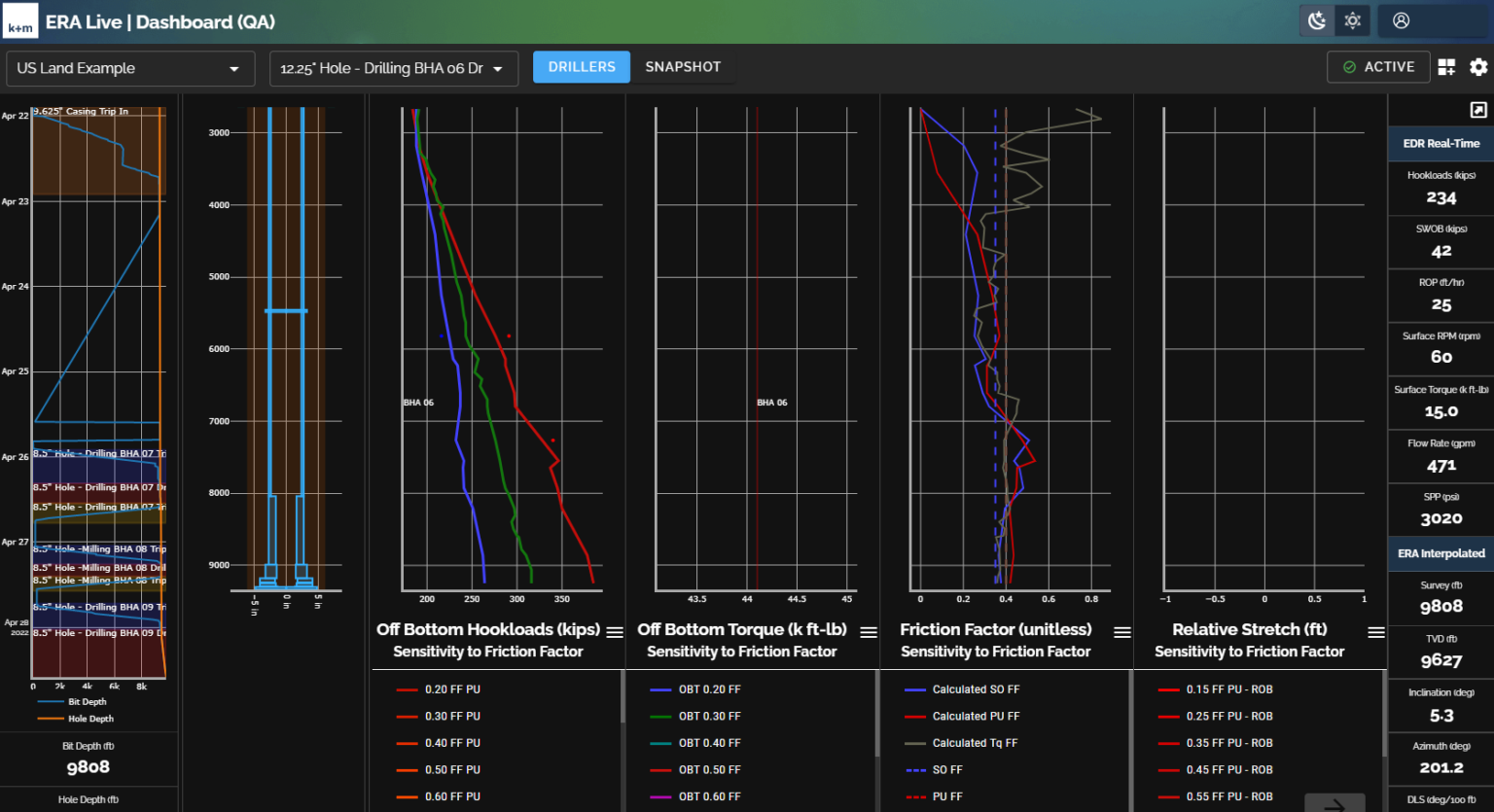
Task: Open the 12.25" Hole Drilling BHA dropdown
Action: pyautogui.click(x=393, y=69)
